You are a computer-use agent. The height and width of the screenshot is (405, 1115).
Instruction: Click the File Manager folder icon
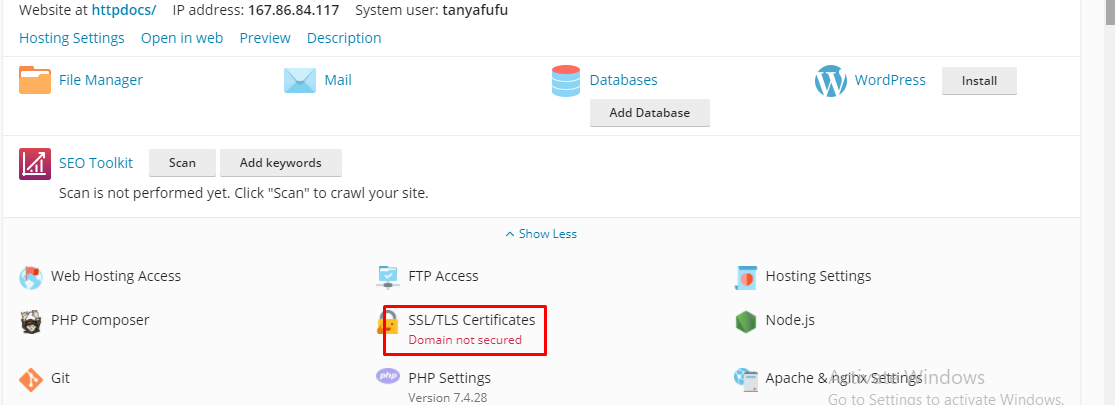(35, 80)
